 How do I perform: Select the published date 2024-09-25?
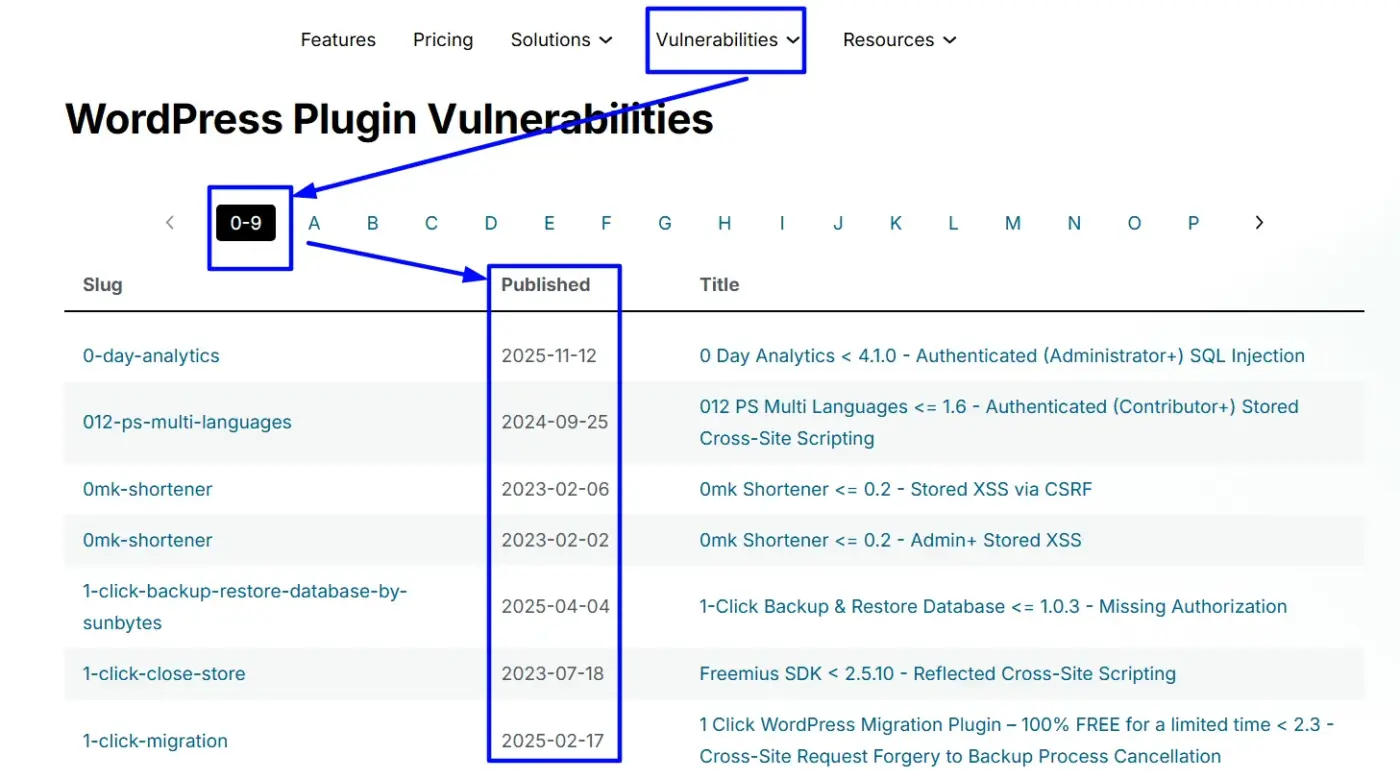(x=555, y=422)
